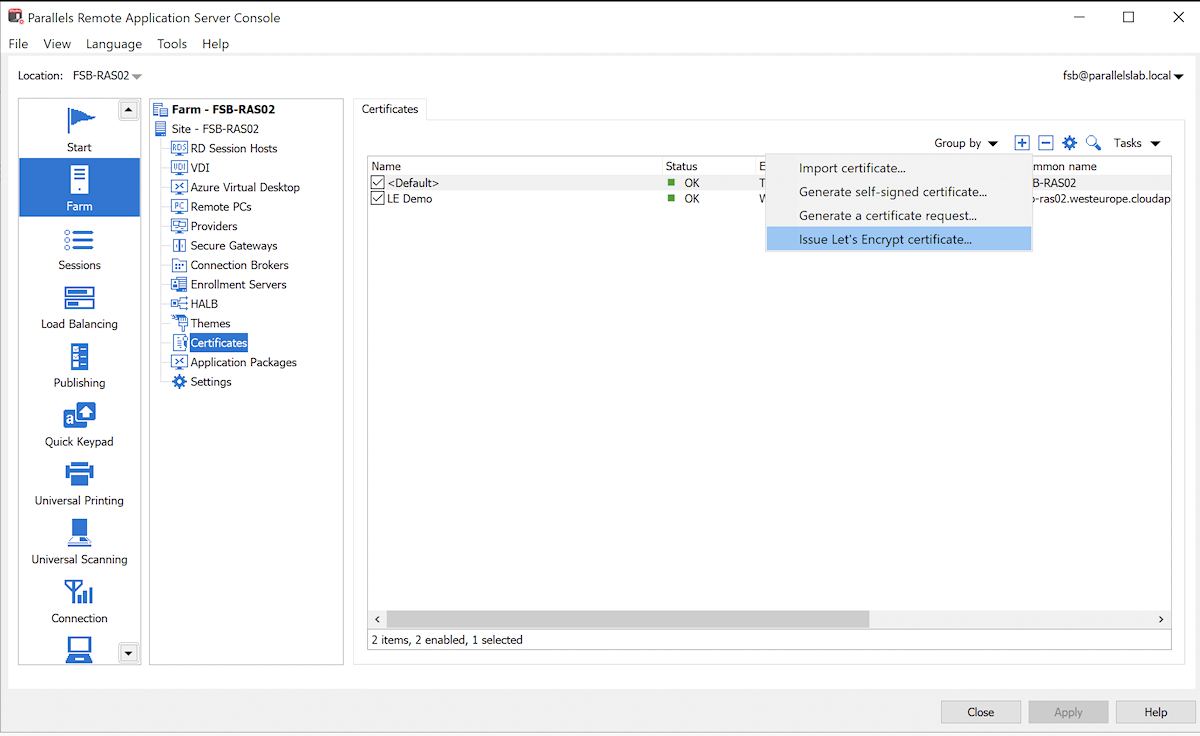
Task: Click the HALB tree icon
Action: 180,304
